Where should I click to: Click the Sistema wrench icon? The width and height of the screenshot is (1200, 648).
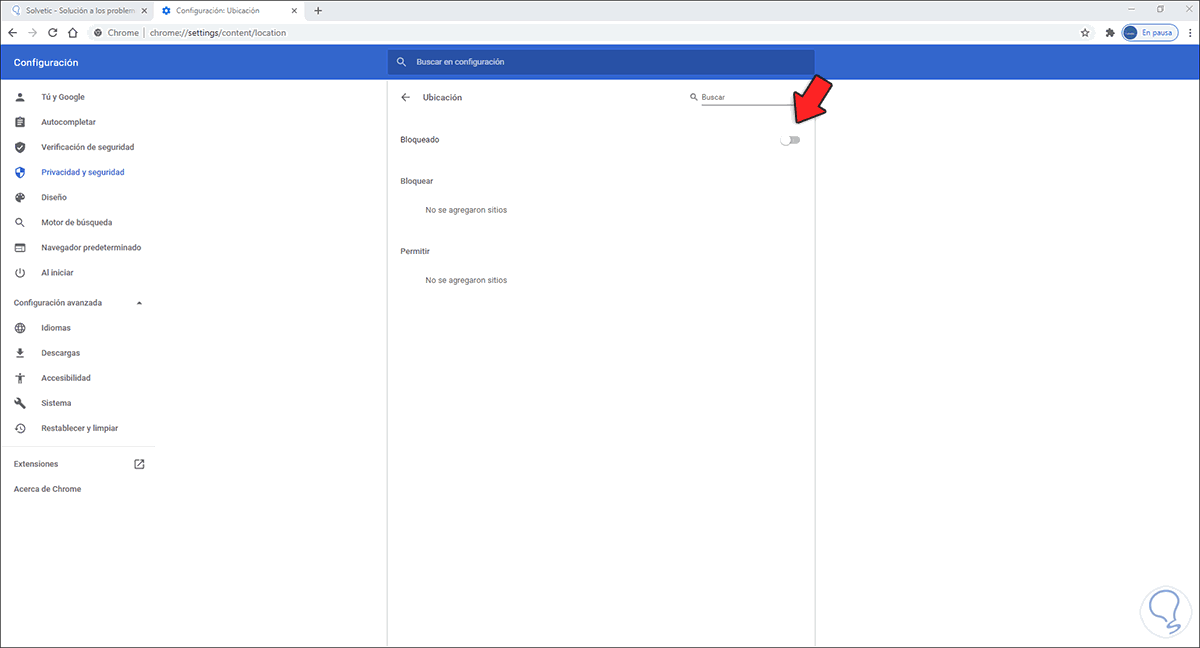(20, 403)
